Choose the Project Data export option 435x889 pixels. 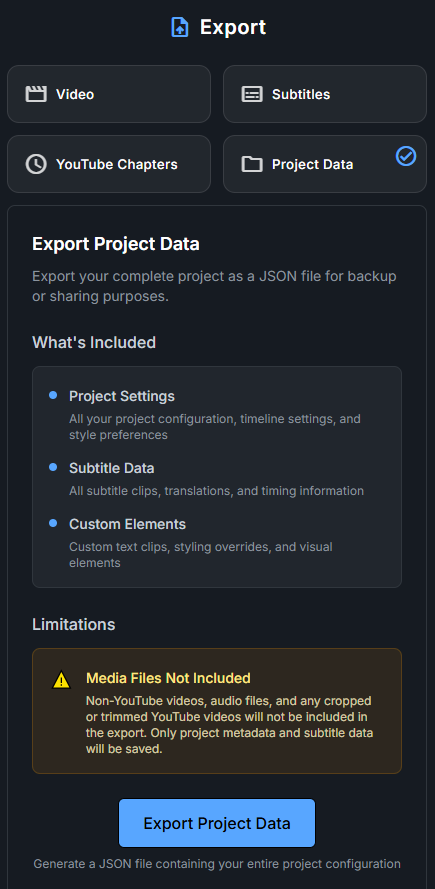[x=325, y=164]
